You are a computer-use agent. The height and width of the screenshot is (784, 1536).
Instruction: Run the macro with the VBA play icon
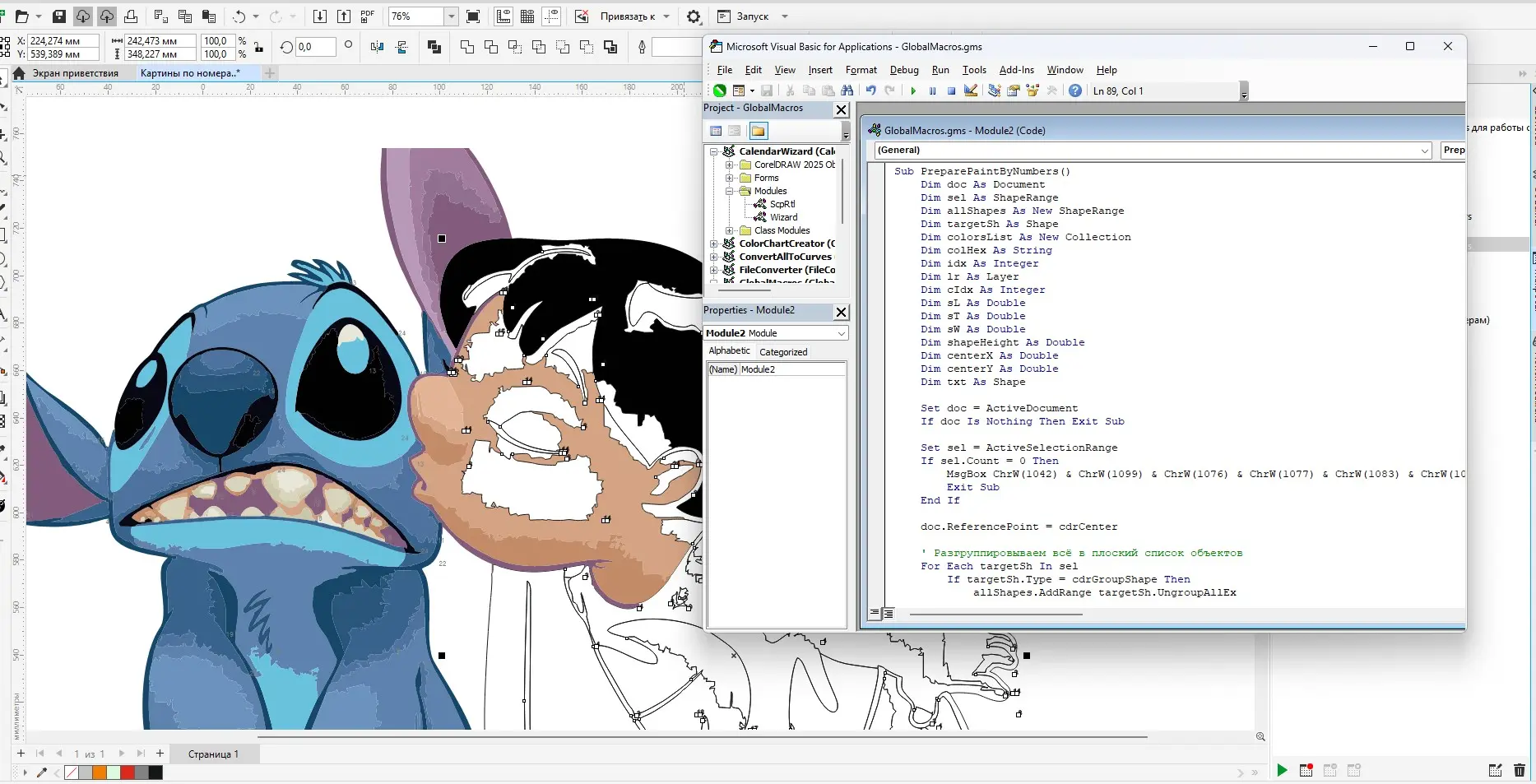[913, 90]
